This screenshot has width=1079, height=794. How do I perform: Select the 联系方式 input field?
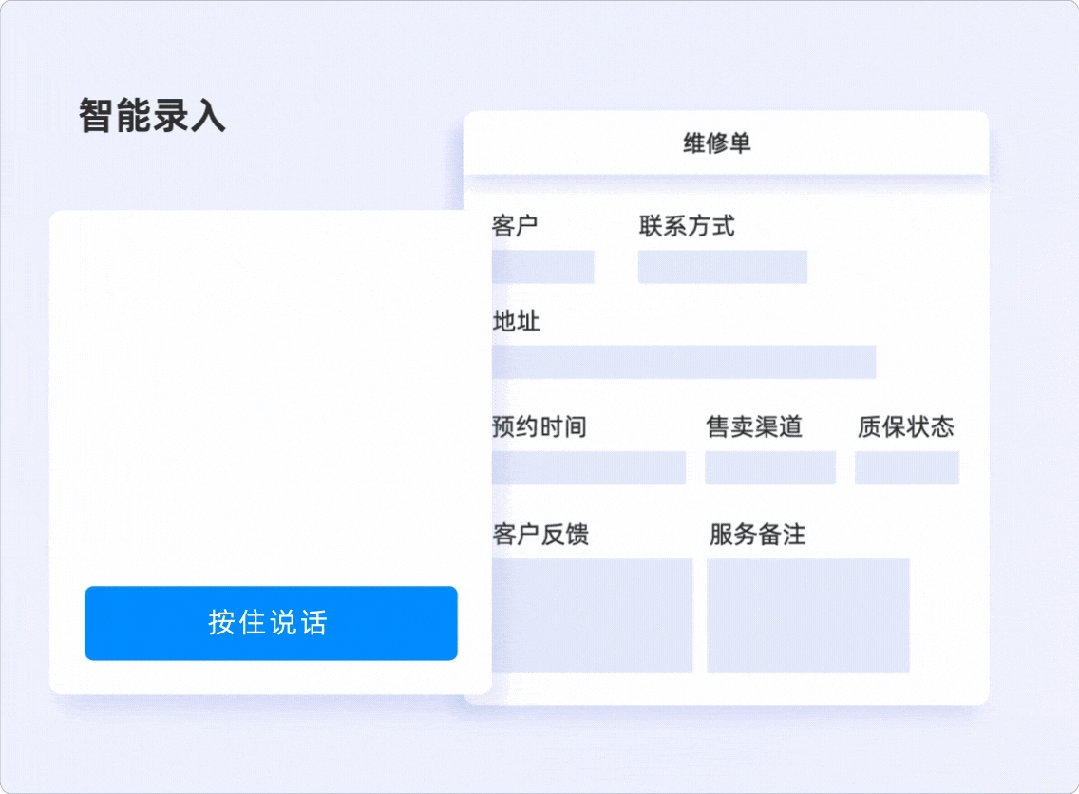(721, 267)
